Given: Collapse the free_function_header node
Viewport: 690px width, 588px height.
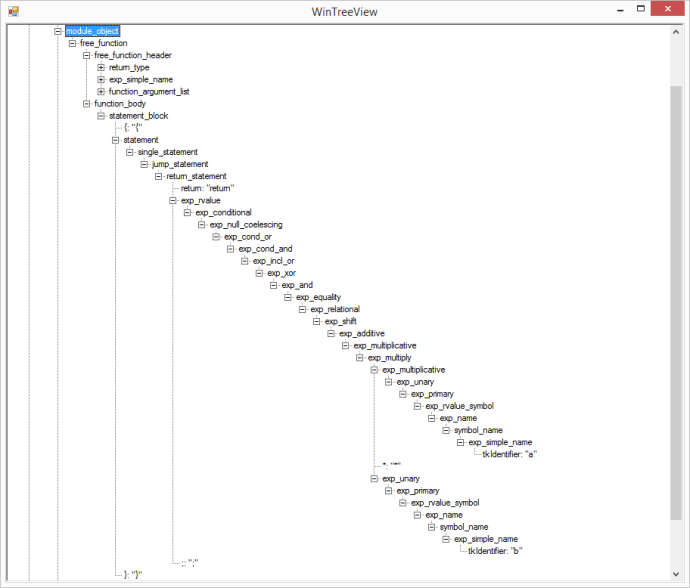Looking at the screenshot, I should click(87, 55).
